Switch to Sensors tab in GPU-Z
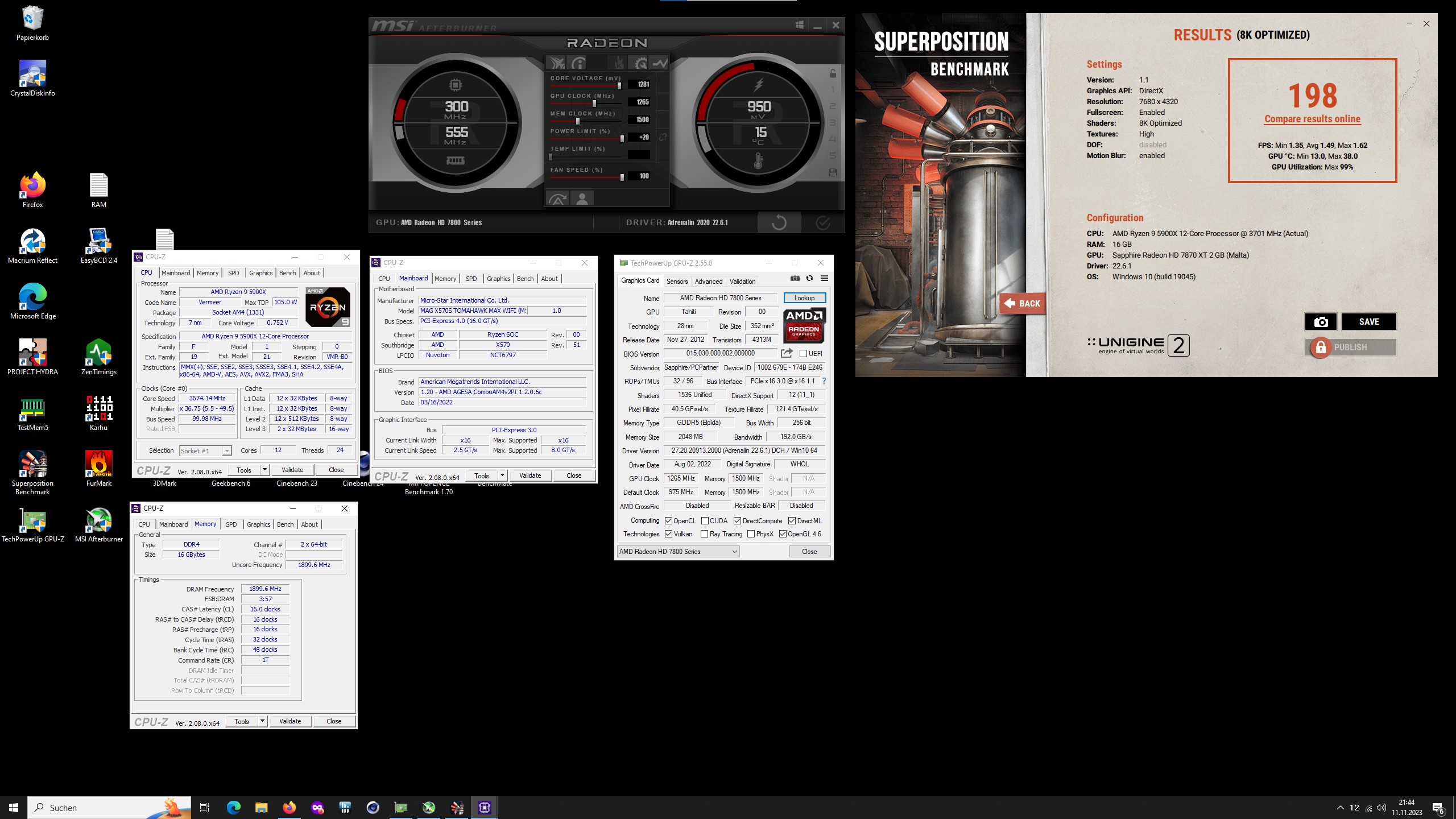This screenshot has height=819, width=1456. point(677,281)
